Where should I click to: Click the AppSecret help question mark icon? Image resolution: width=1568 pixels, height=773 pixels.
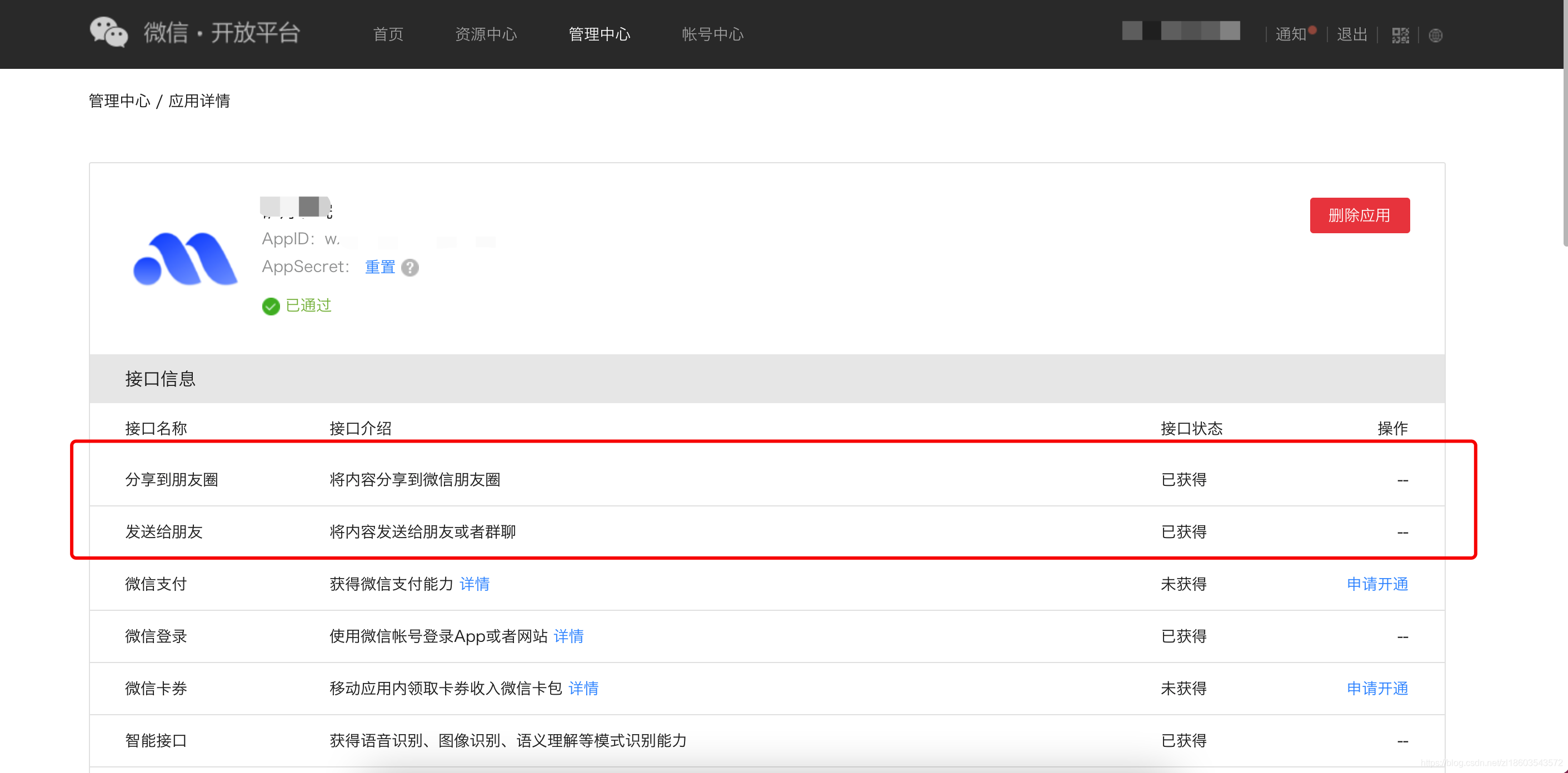coord(410,268)
